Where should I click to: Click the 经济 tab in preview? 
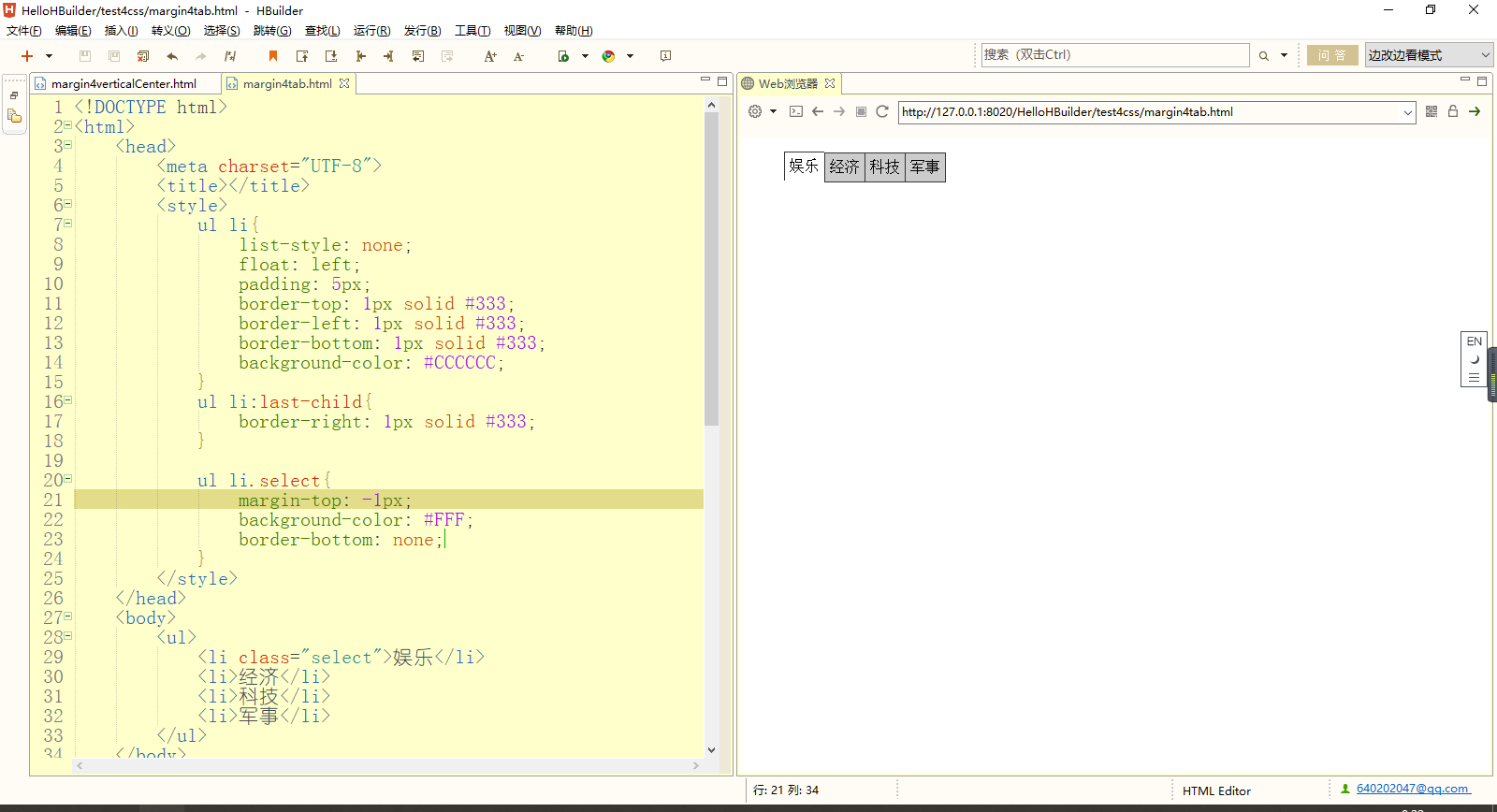pyautogui.click(x=845, y=167)
